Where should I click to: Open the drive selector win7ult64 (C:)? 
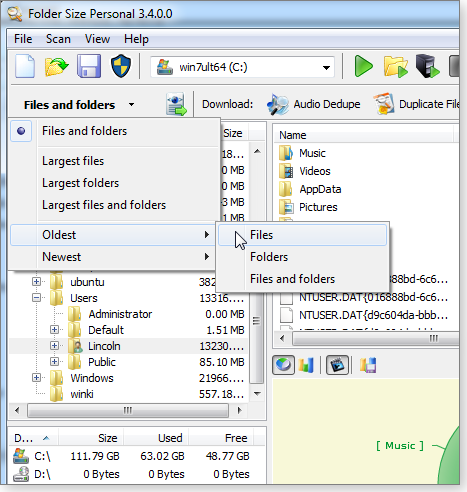242,67
